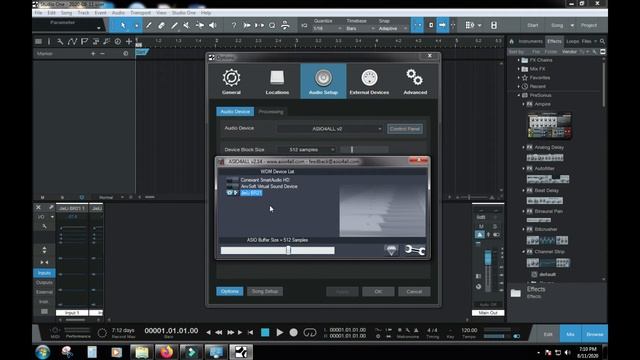This screenshot has width=640, height=360.
Task: Toggle the Jieli BR21 device power button
Action: click(x=229, y=193)
